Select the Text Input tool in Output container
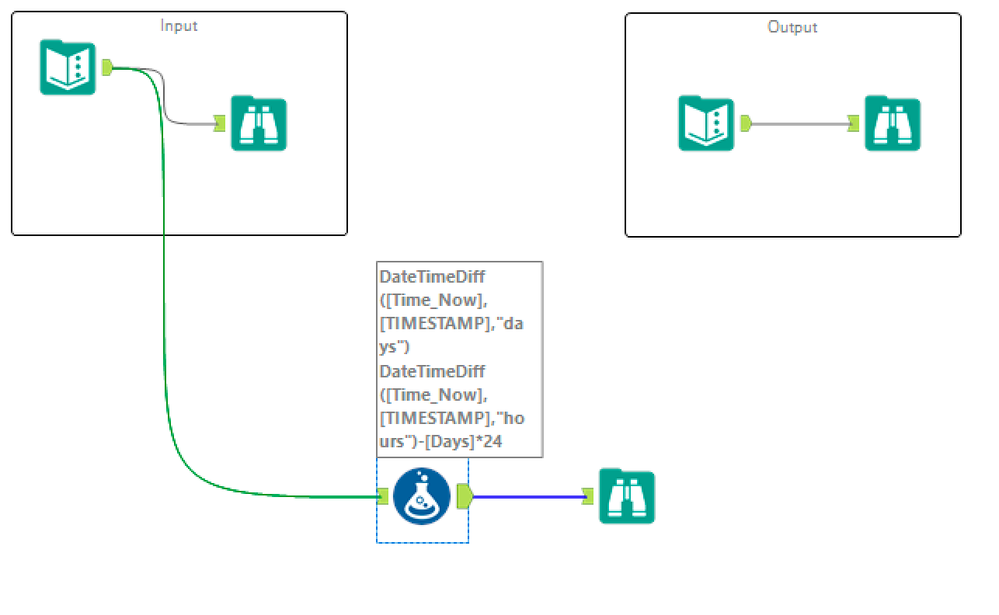The image size is (999, 615). pos(706,123)
